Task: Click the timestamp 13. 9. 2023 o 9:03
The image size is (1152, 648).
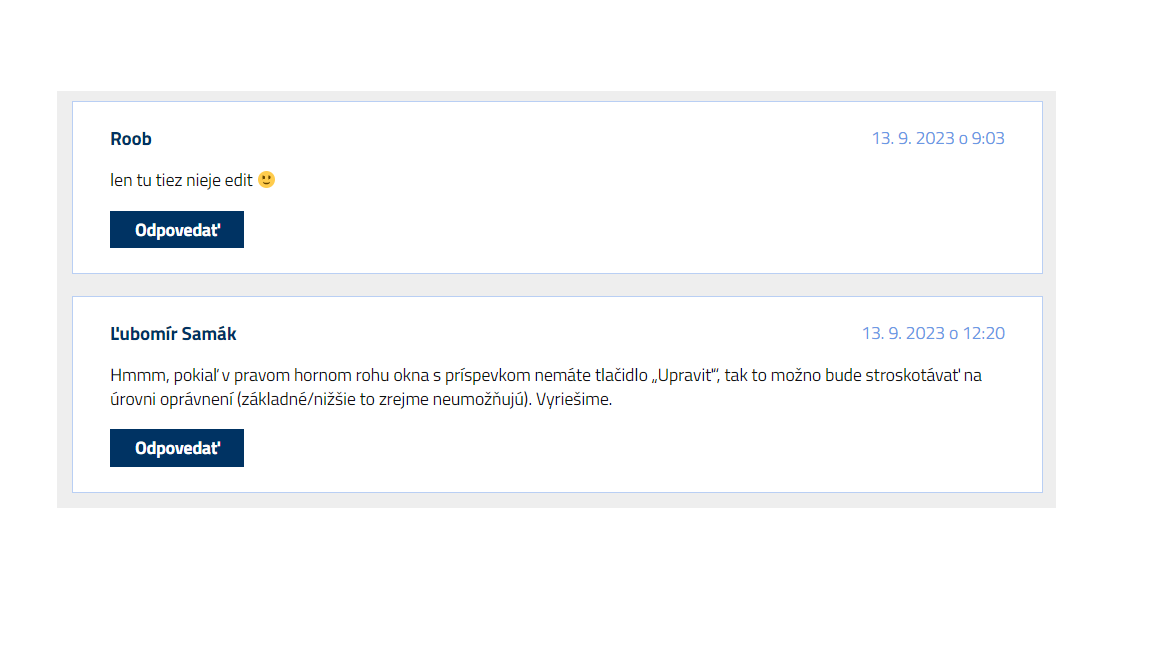Action: (938, 138)
